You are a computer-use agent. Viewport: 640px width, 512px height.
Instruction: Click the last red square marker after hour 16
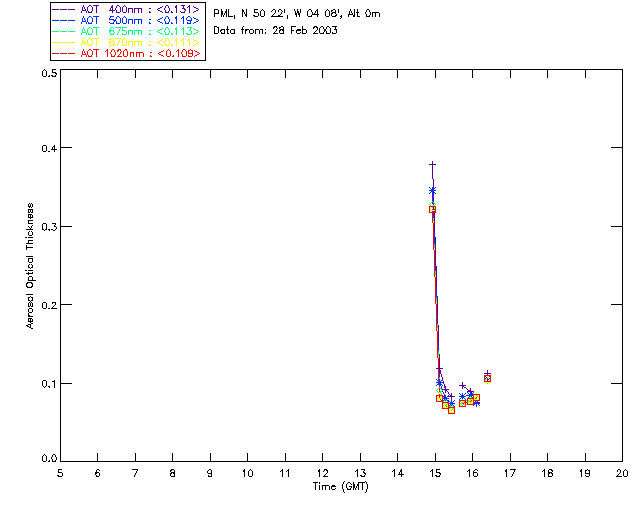(x=487, y=379)
